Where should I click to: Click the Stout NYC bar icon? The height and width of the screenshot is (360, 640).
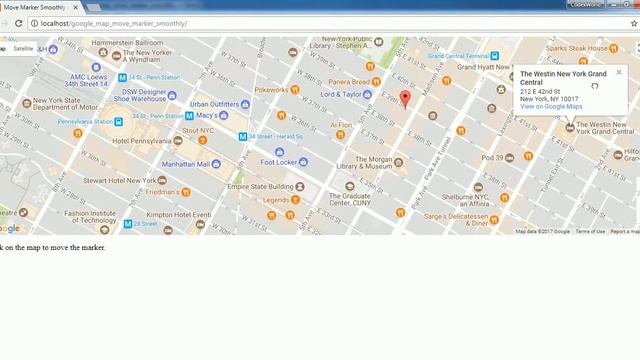pyautogui.click(x=202, y=140)
